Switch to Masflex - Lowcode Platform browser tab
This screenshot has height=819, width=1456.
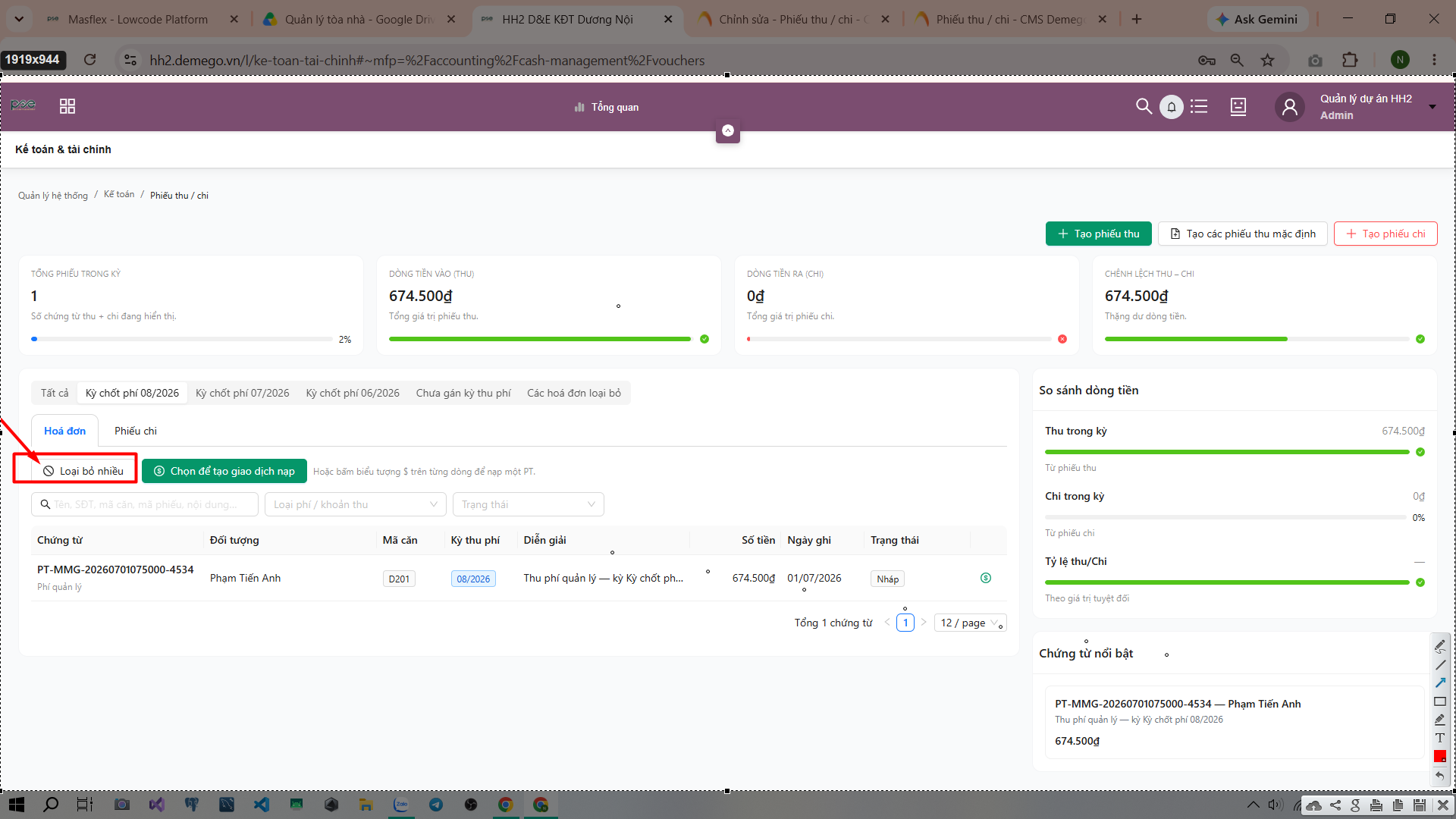pyautogui.click(x=138, y=19)
